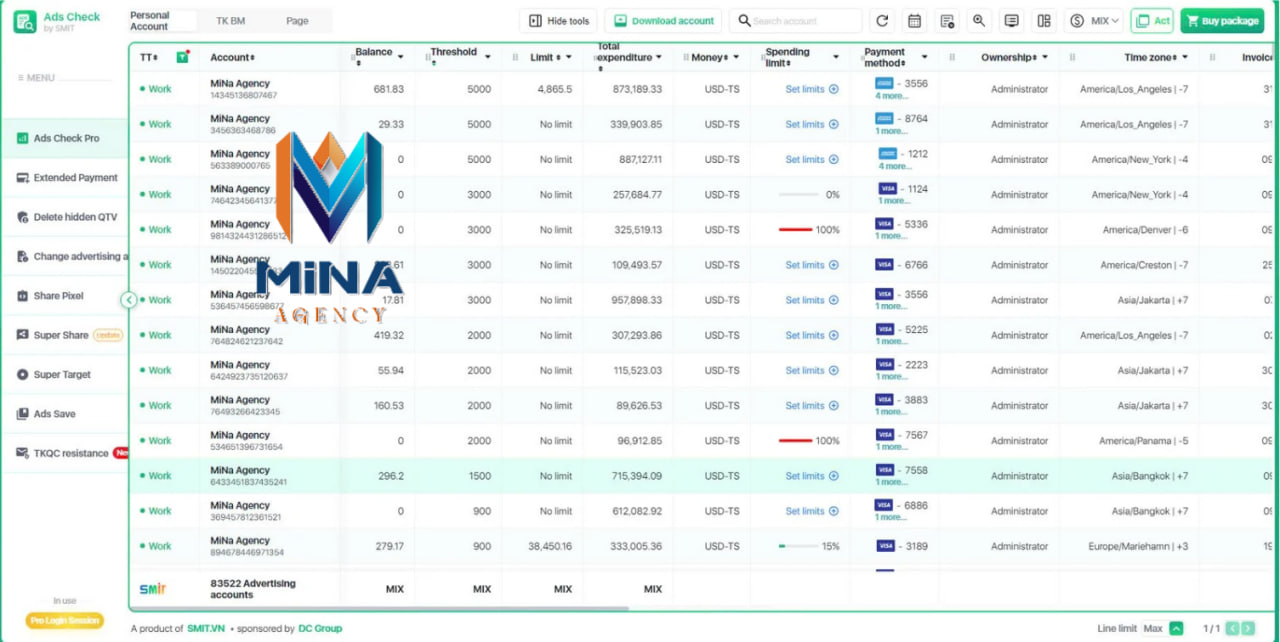Click the Delete hidden QTV icon

[23, 217]
